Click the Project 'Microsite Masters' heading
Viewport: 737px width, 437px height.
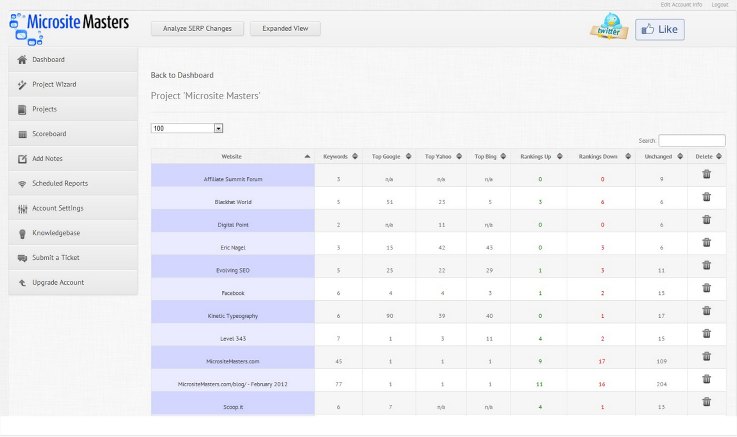[205, 96]
